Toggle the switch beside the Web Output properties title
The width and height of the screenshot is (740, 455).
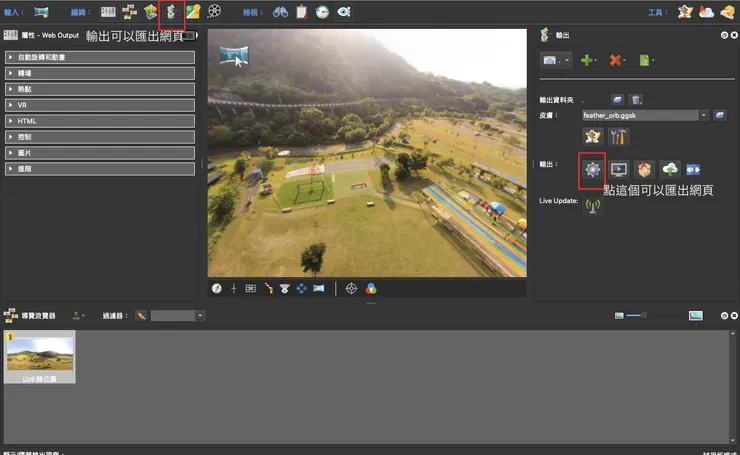[x=191, y=34]
